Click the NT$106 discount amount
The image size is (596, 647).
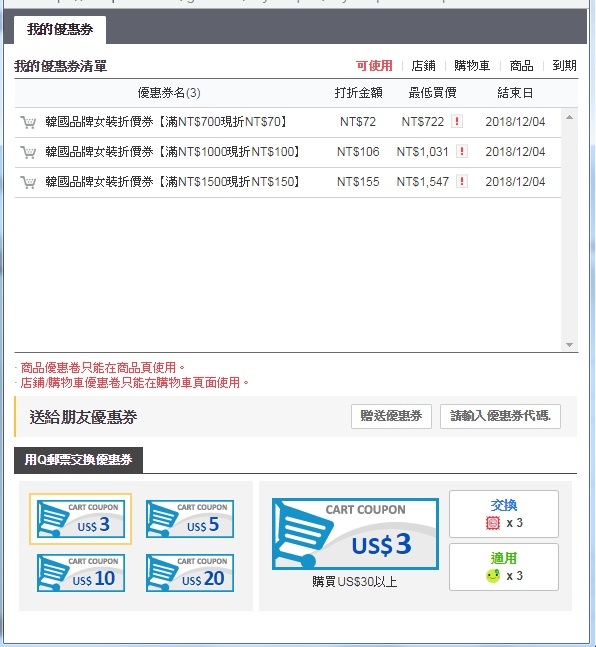pos(358,152)
